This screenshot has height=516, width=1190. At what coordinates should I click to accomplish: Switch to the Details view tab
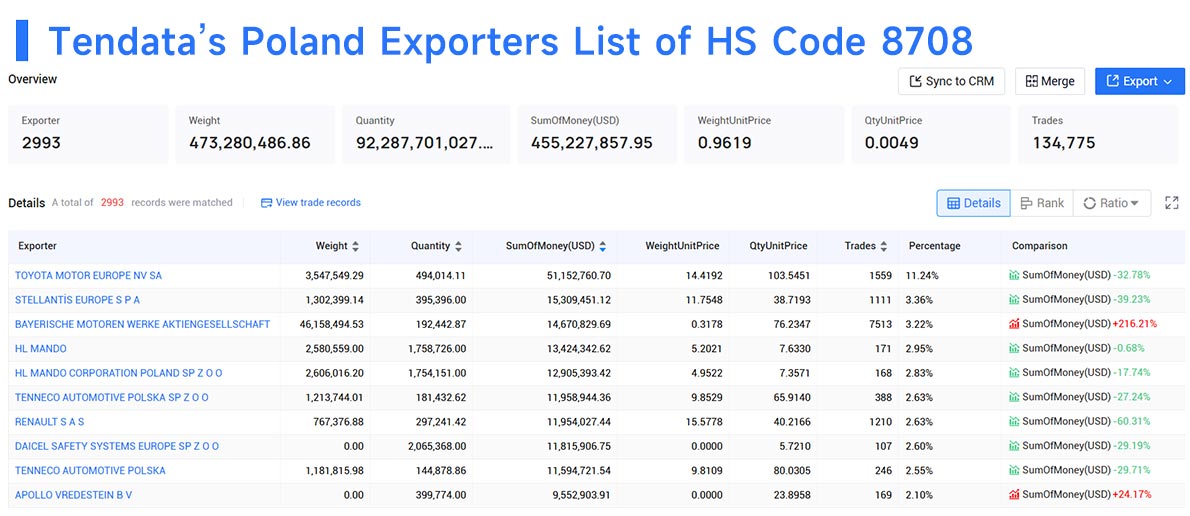(x=974, y=203)
